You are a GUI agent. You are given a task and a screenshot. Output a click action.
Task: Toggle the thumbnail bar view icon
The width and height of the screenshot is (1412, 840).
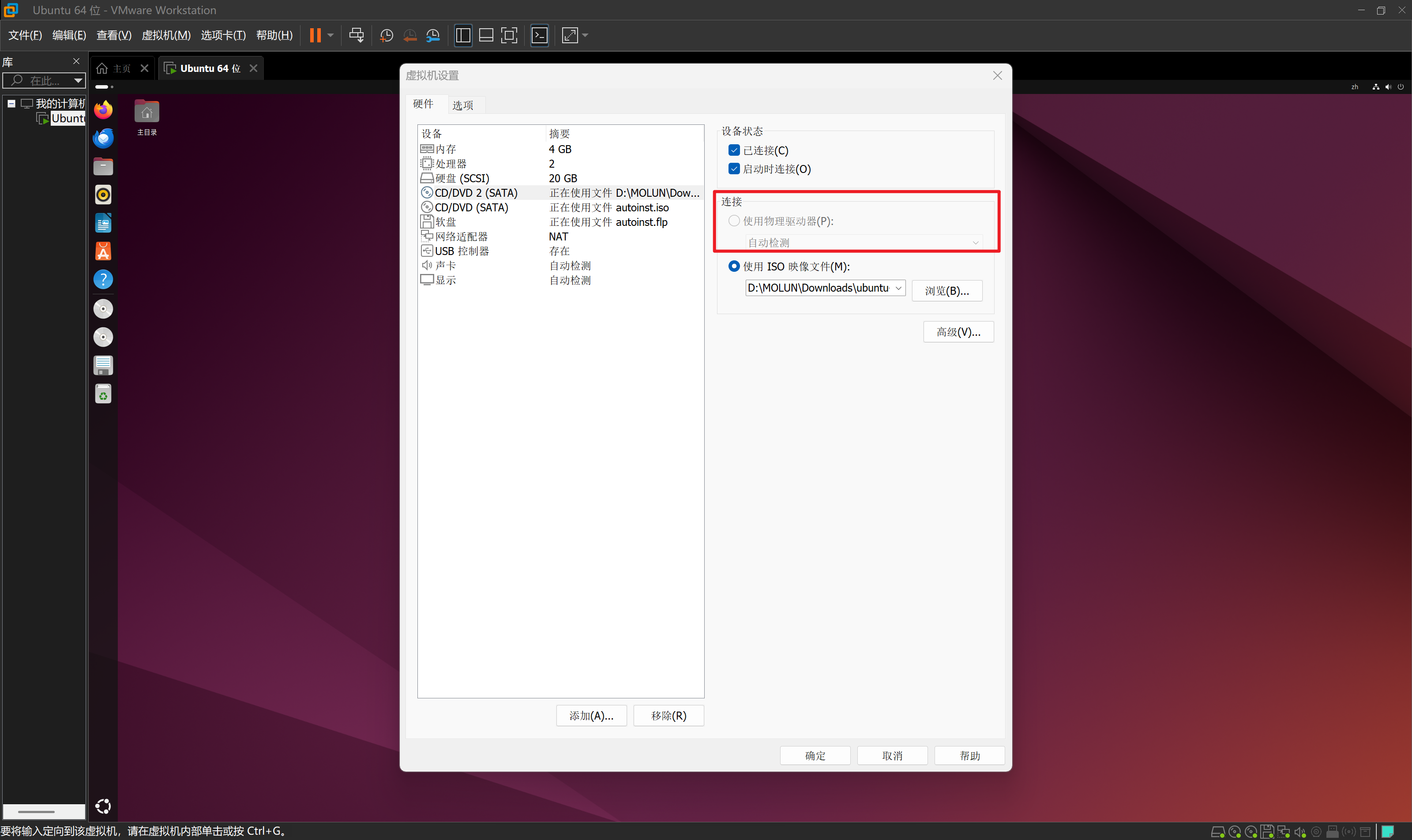[486, 35]
